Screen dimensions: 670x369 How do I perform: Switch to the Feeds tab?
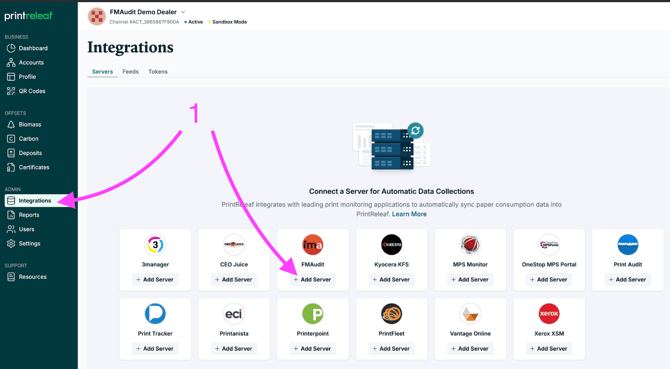tap(130, 72)
